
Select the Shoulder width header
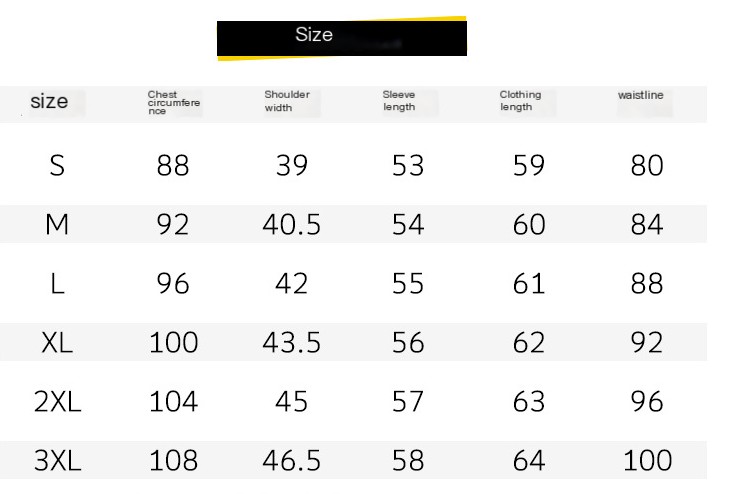pyautogui.click(x=287, y=101)
